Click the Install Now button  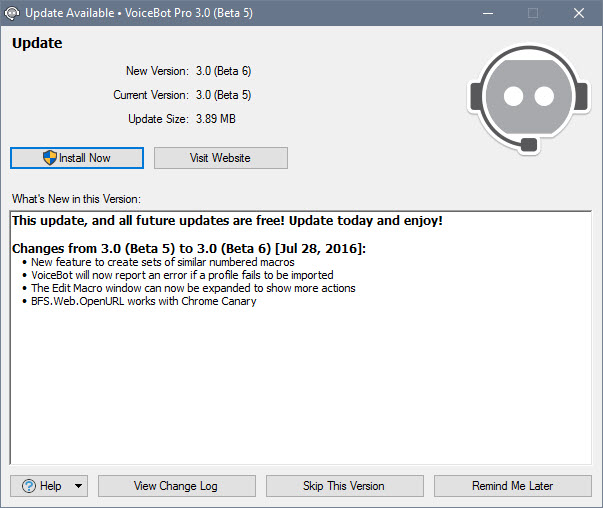point(77,158)
